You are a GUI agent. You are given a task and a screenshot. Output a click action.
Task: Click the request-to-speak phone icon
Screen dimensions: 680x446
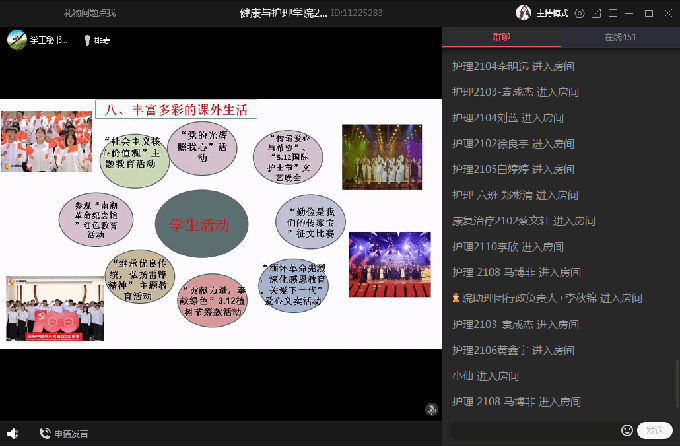click(x=45, y=433)
